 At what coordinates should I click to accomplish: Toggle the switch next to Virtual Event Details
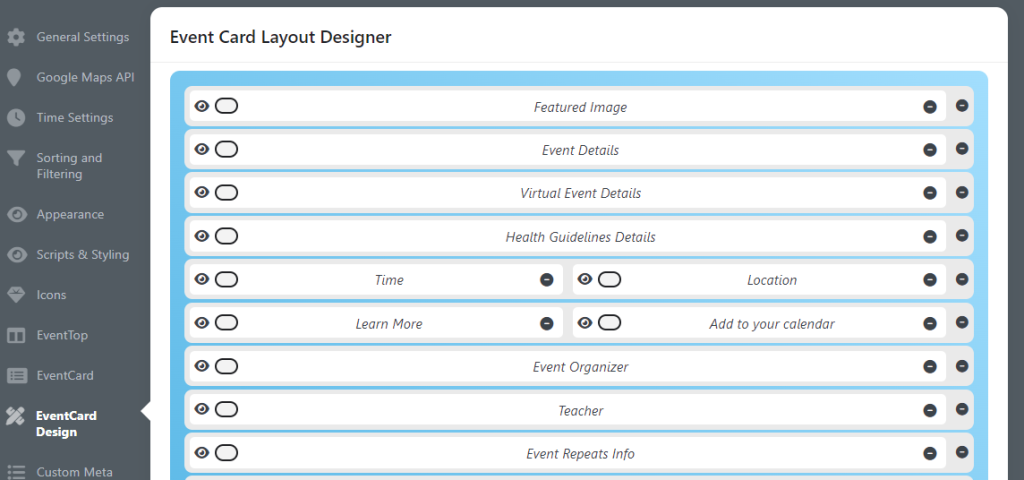[x=226, y=192]
